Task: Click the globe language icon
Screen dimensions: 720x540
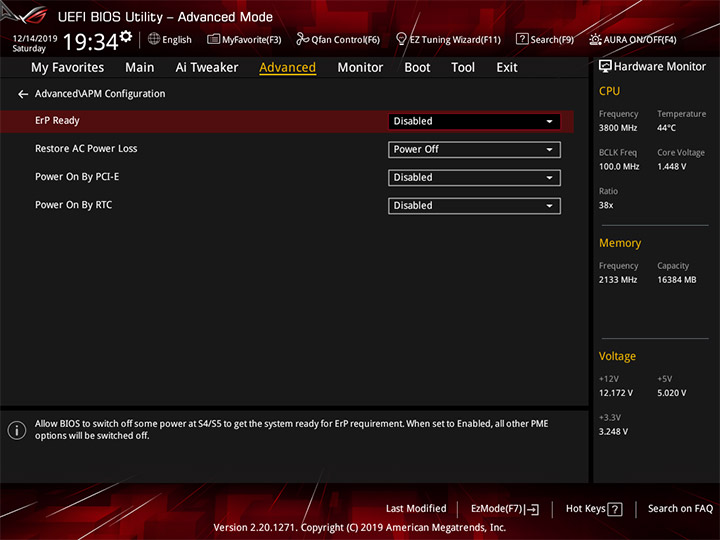Action: tap(154, 39)
